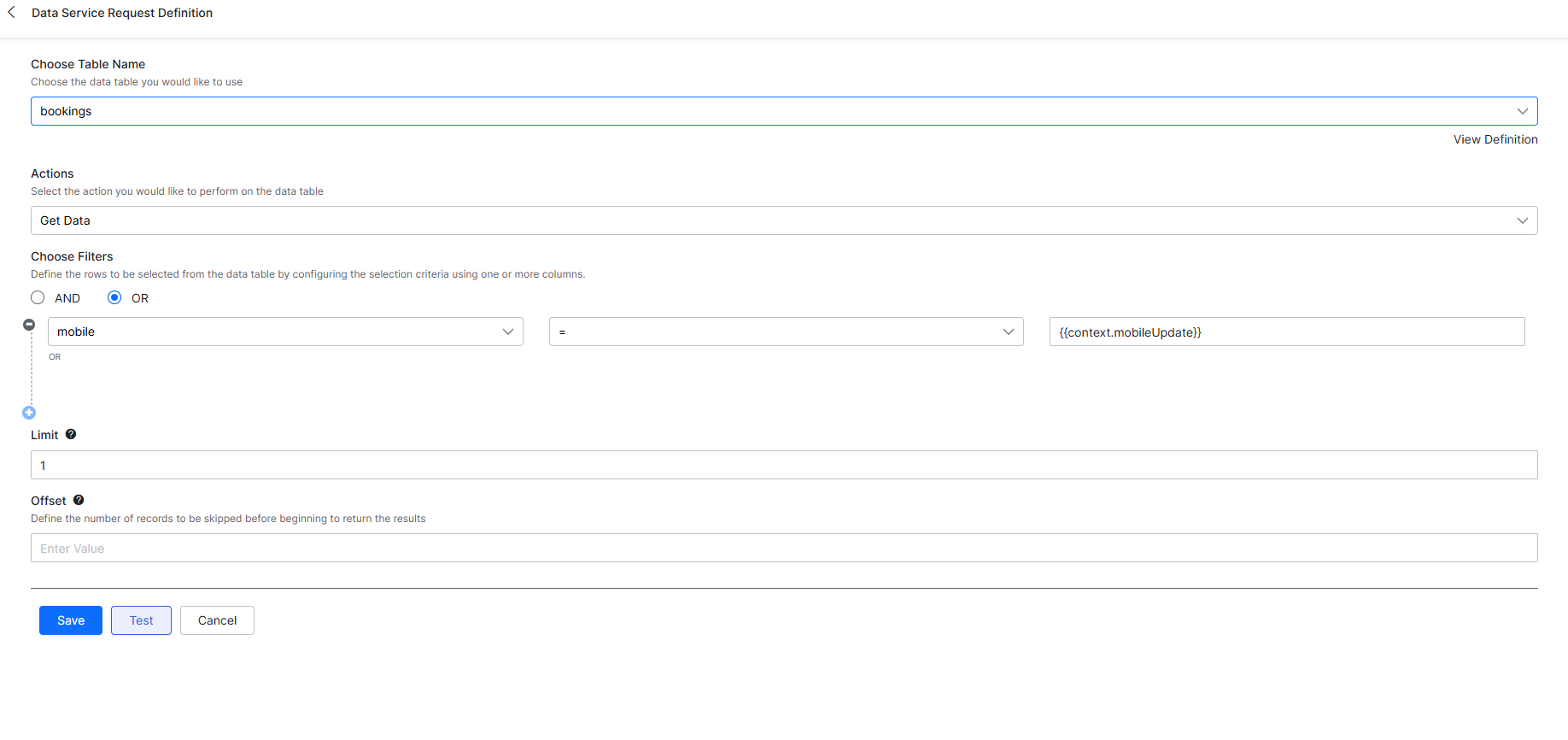Click the chevron arrow of the table name dropdown

pos(1522,111)
